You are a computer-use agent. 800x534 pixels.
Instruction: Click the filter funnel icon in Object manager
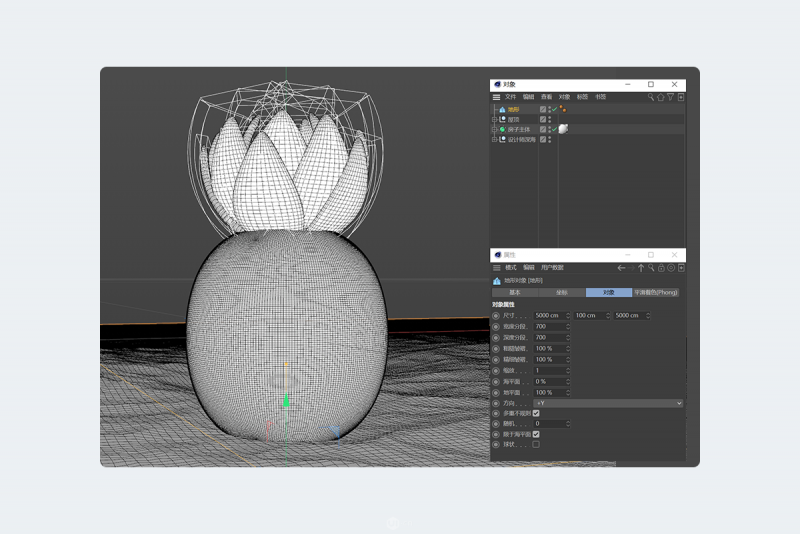point(670,97)
